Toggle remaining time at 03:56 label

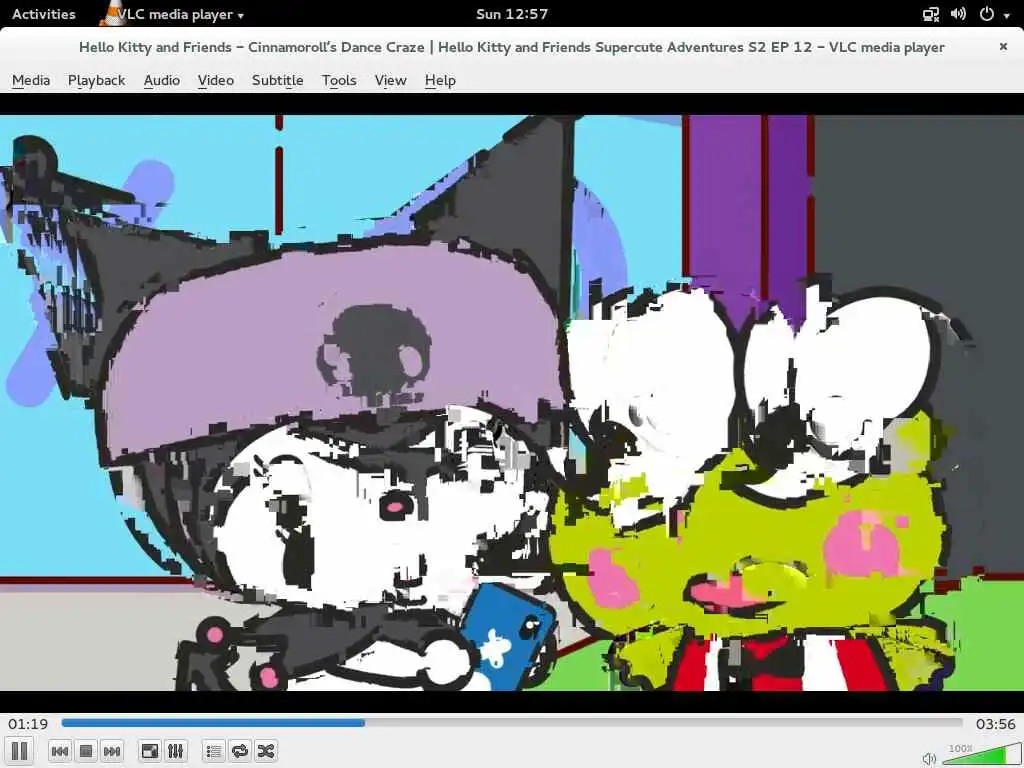coord(995,724)
